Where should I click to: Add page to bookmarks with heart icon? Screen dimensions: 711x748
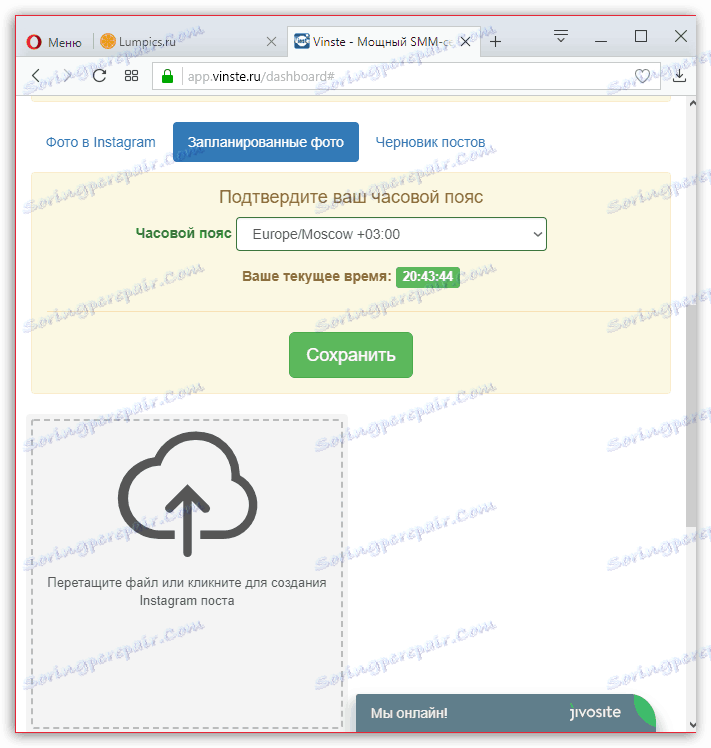[x=642, y=75]
